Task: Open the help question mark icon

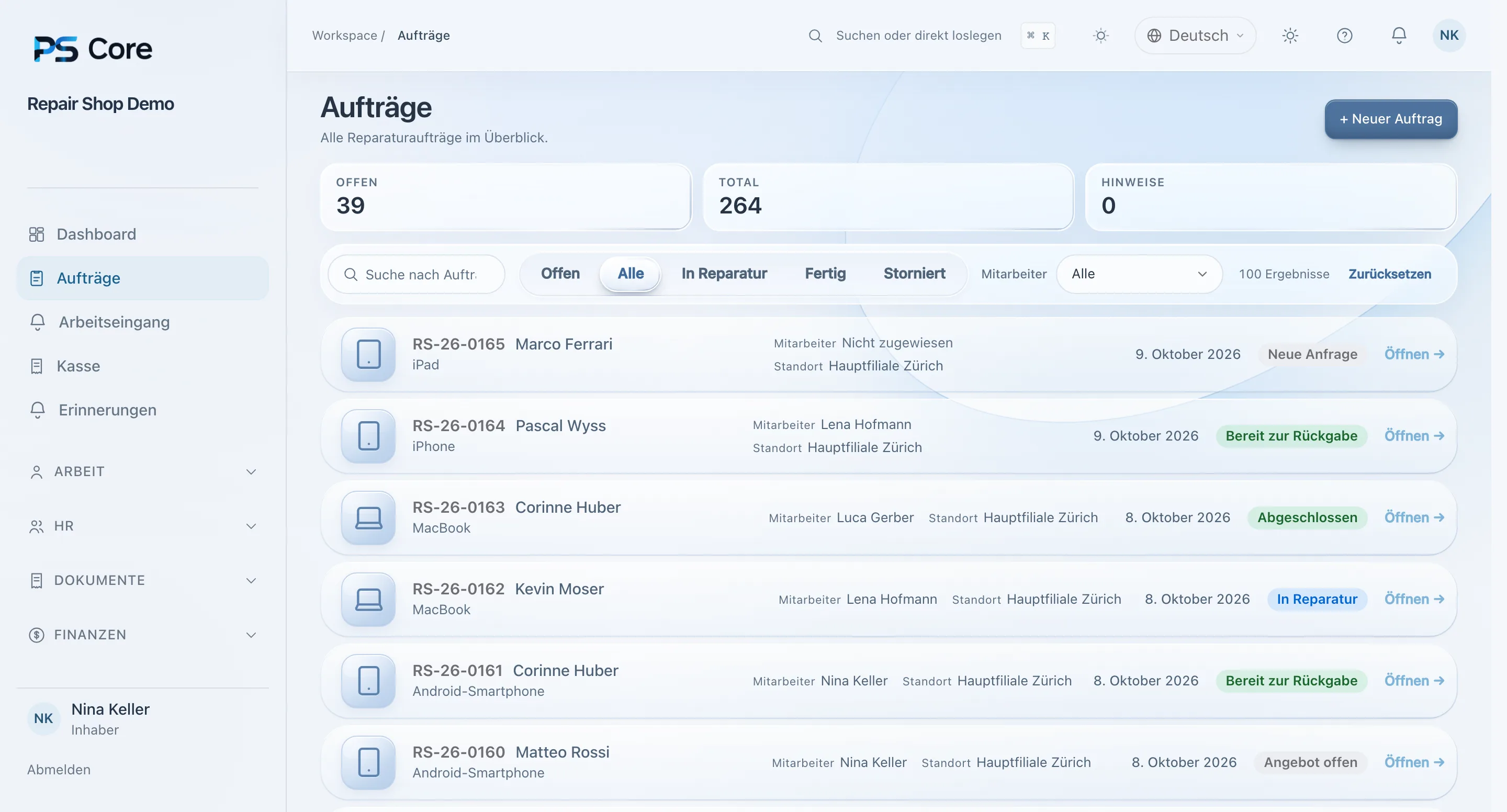Action: point(1344,36)
